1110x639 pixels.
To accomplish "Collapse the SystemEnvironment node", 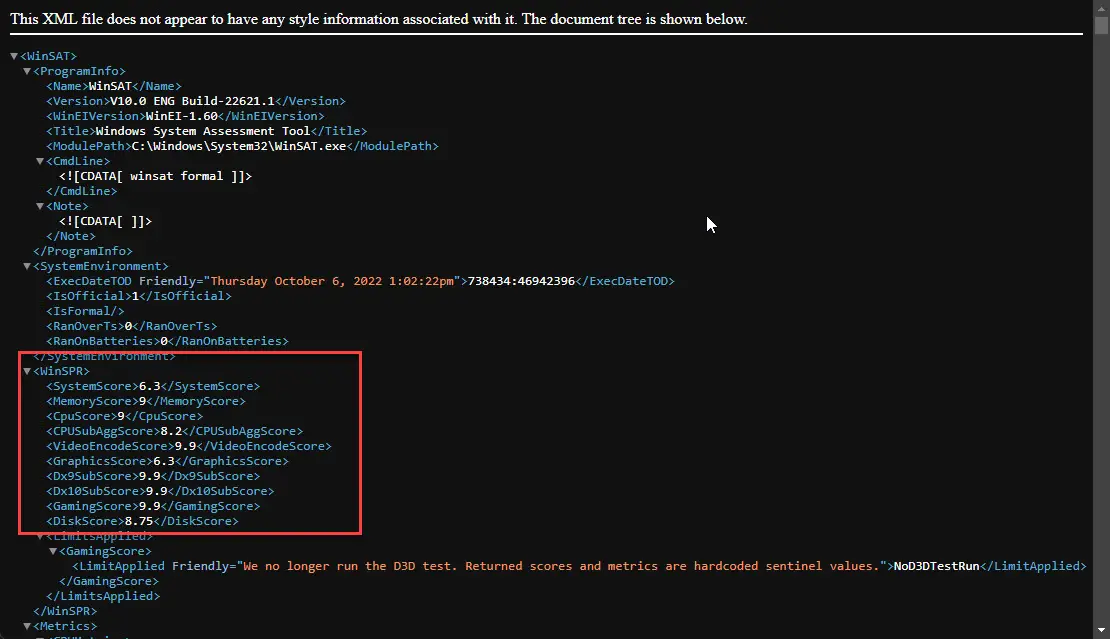I will coord(27,266).
